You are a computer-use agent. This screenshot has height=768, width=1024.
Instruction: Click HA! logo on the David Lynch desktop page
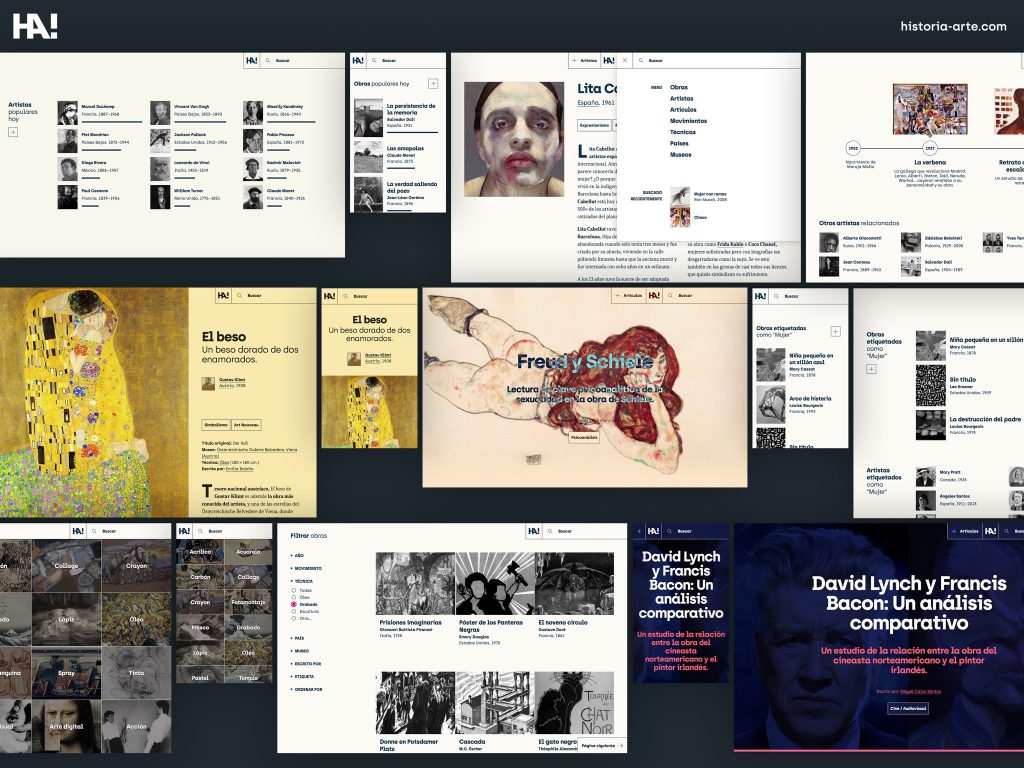tap(991, 531)
